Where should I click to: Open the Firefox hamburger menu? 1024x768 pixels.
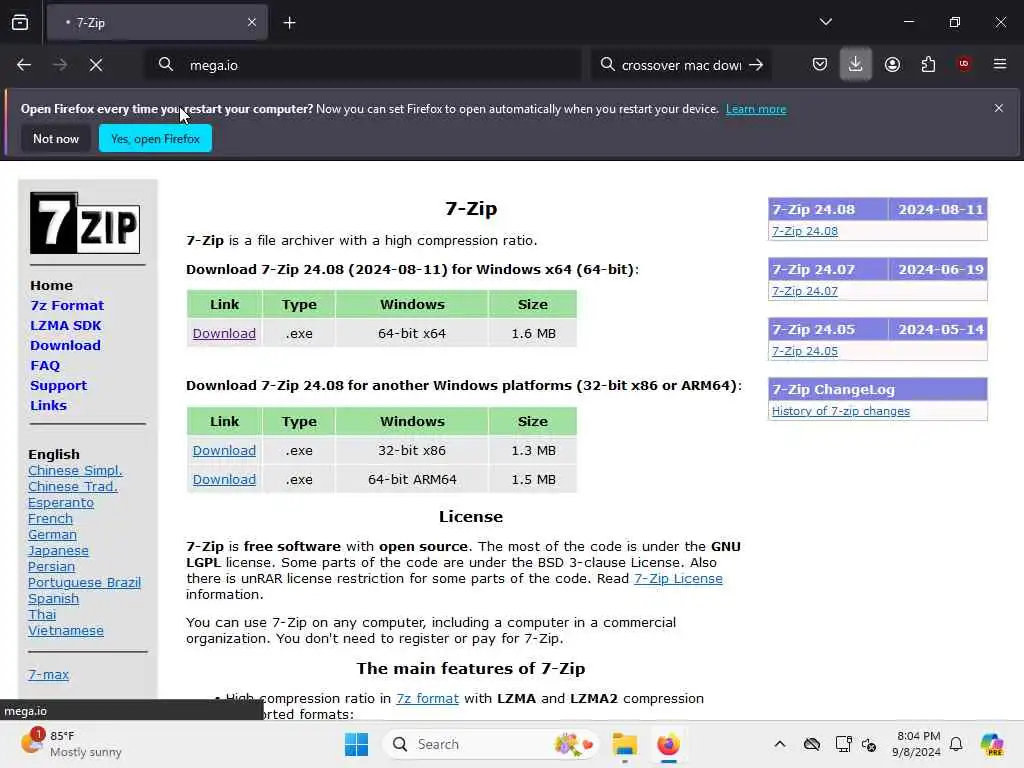click(1000, 64)
